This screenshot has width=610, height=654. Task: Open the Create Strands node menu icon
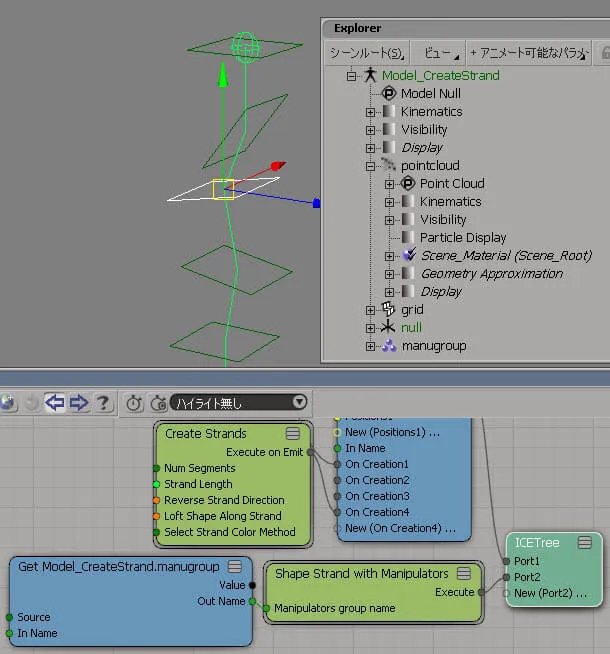pyautogui.click(x=293, y=433)
